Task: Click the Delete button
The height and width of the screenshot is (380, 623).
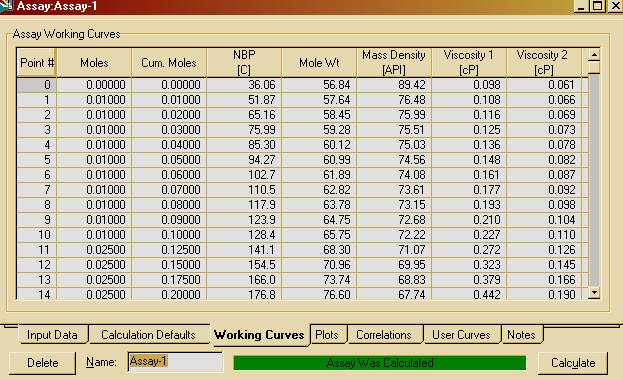Action: [43, 363]
